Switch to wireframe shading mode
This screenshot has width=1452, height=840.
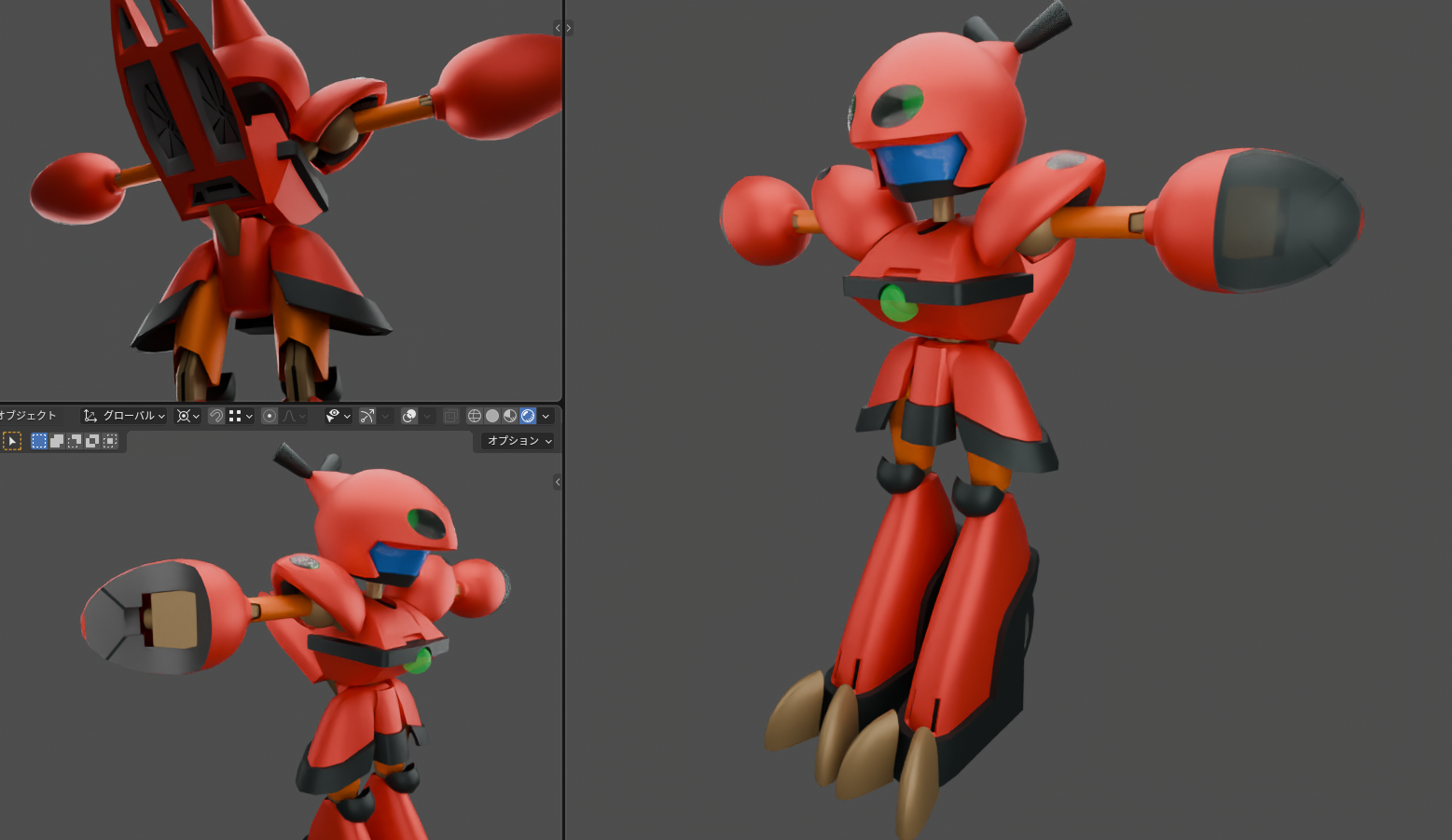tap(475, 416)
